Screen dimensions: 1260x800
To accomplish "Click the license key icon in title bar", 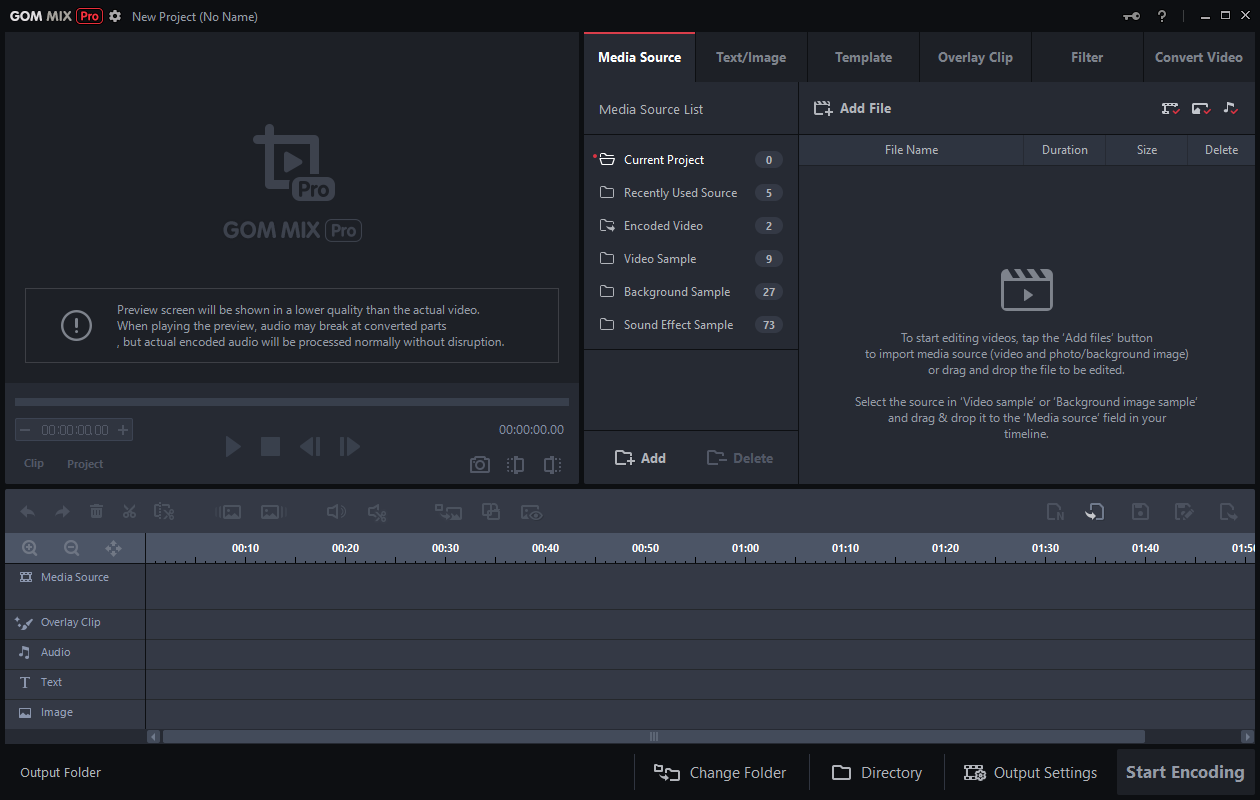I will 1131,16.
